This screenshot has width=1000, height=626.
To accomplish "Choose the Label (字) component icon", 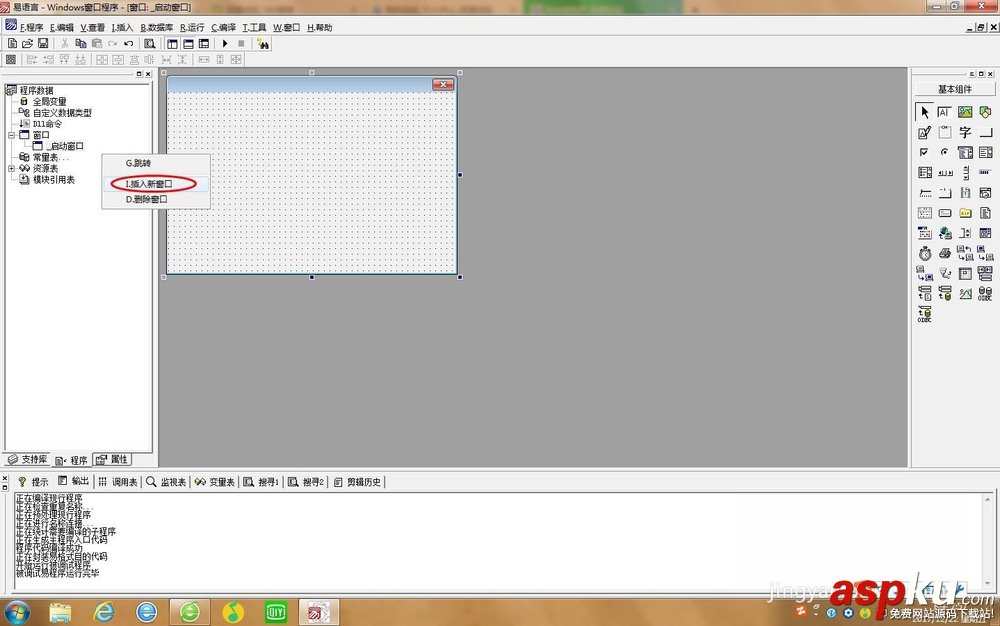I will pyautogui.click(x=965, y=133).
